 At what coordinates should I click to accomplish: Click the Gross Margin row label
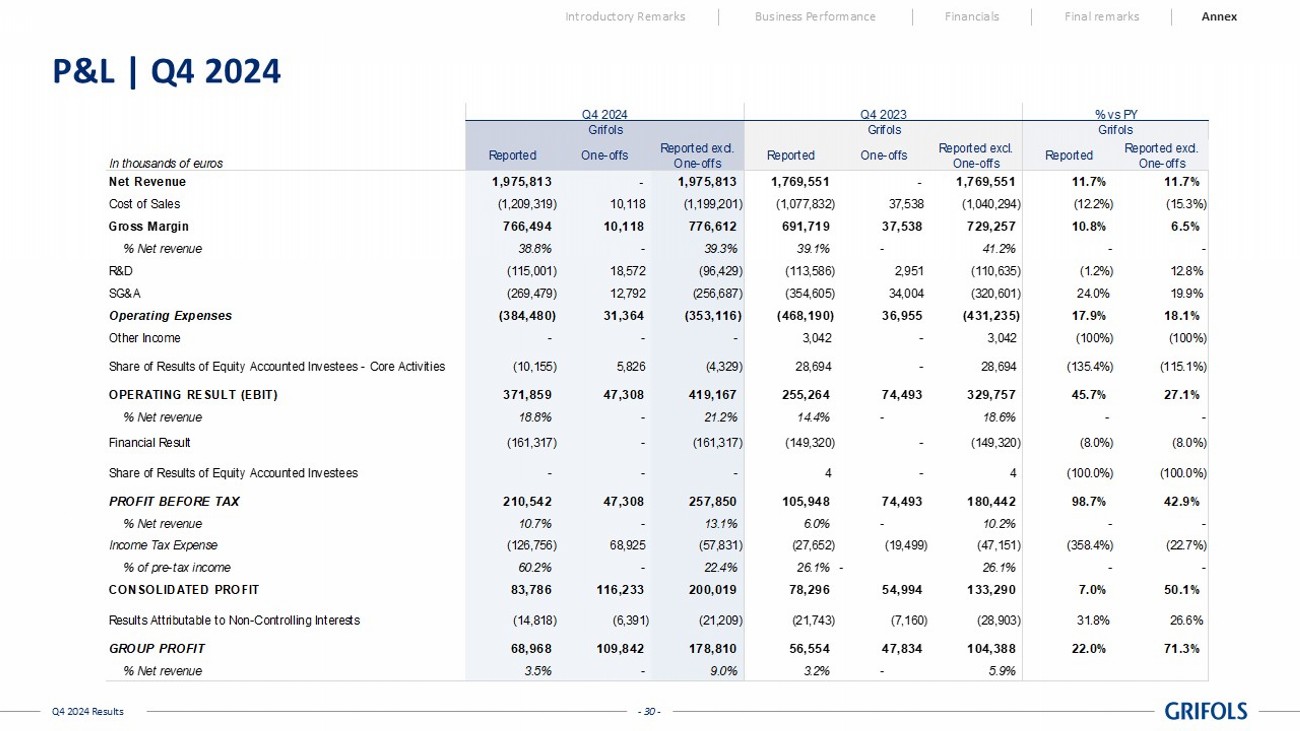coord(148,227)
